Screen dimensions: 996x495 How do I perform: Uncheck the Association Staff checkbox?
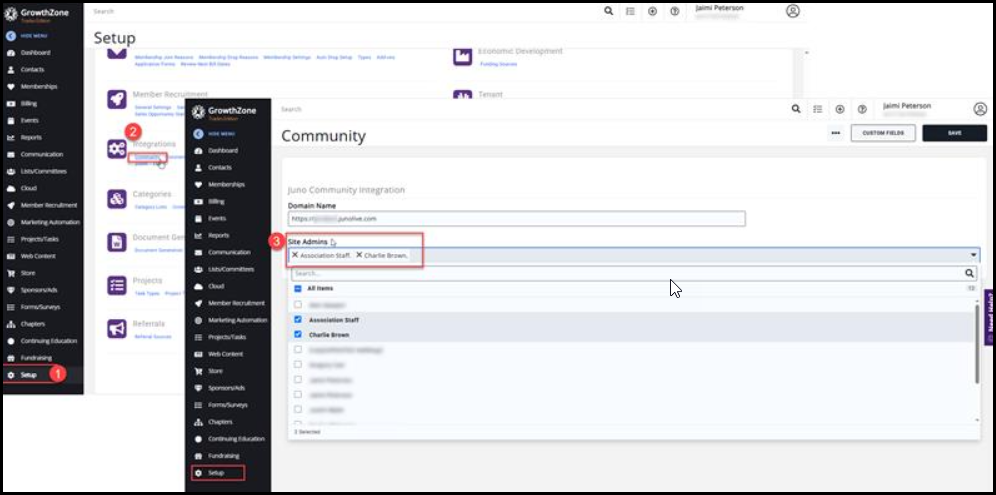[298, 320]
